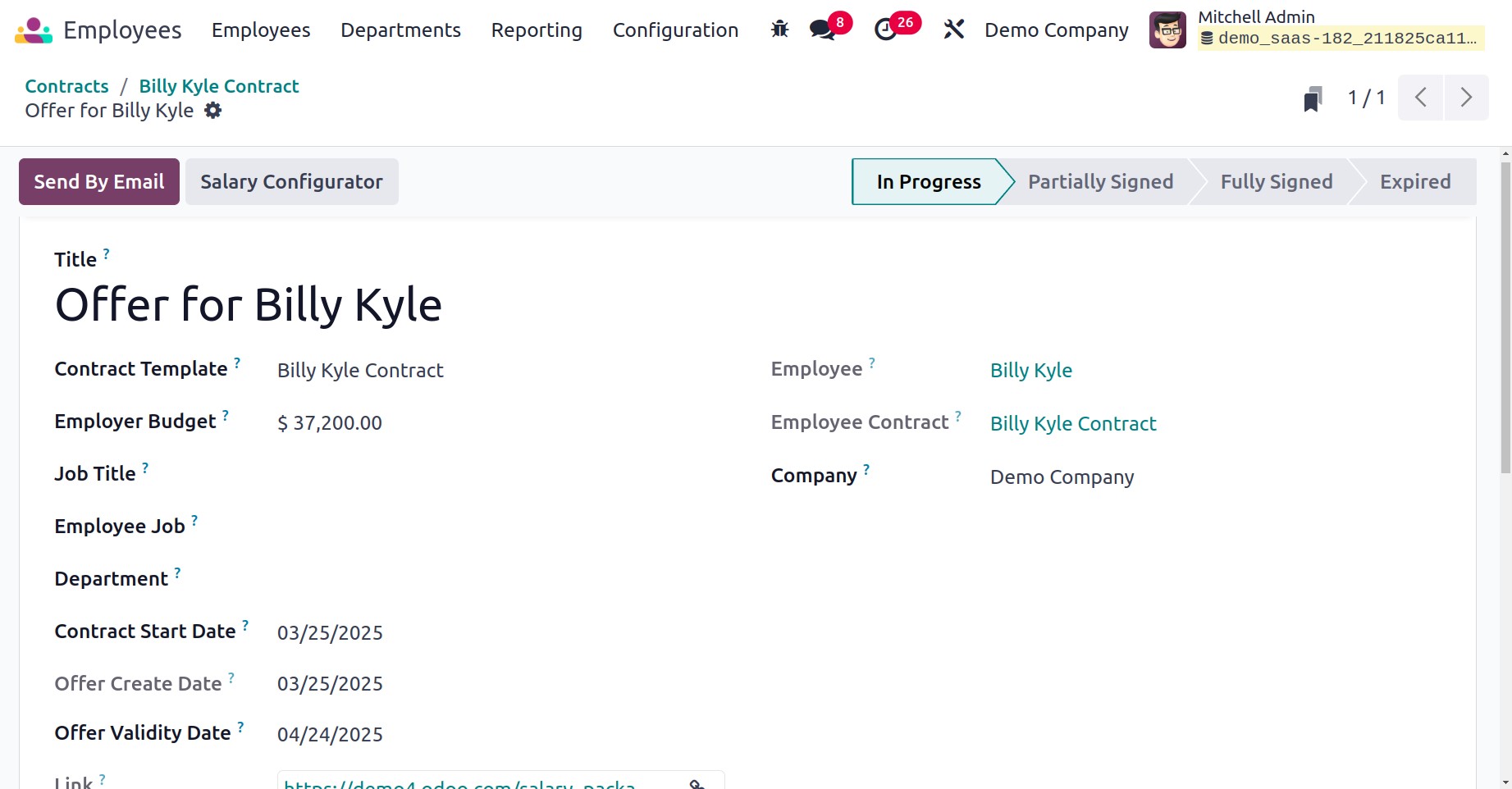Open the debug bug icon menu
The height and width of the screenshot is (789, 1512).
point(779,30)
